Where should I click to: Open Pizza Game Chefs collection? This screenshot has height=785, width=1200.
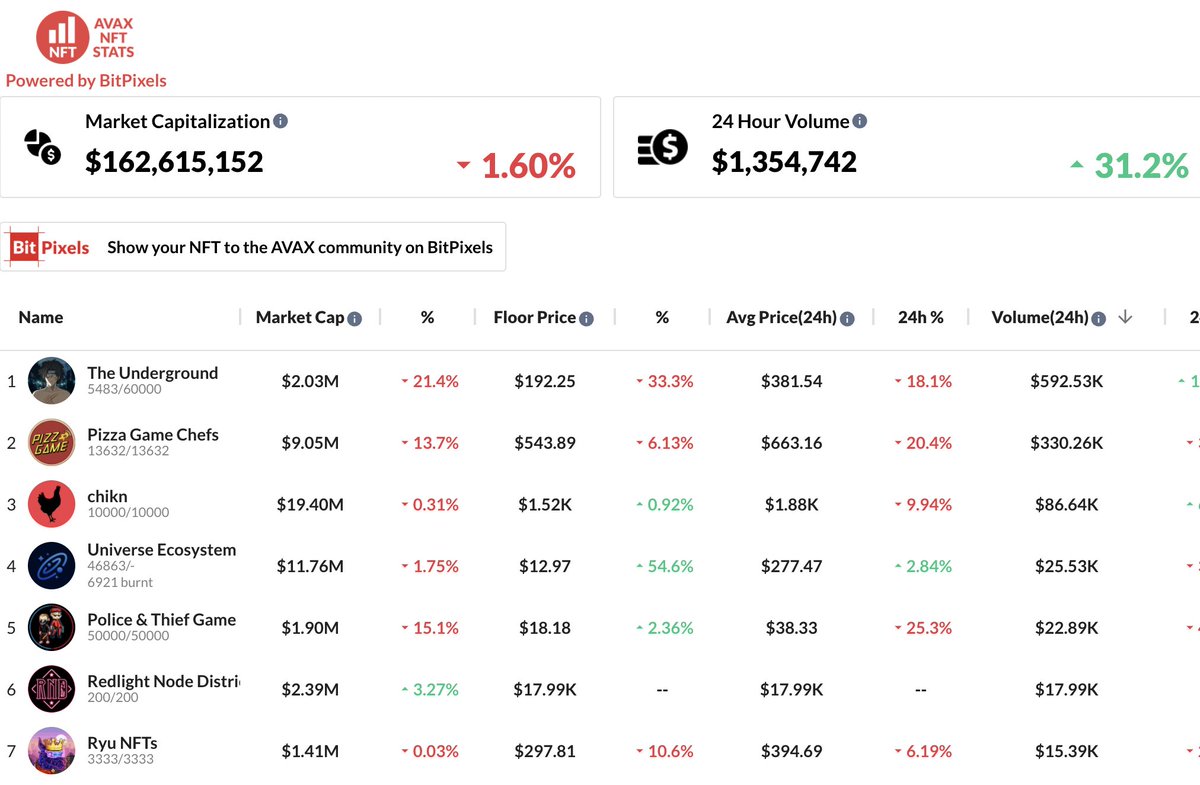point(153,434)
